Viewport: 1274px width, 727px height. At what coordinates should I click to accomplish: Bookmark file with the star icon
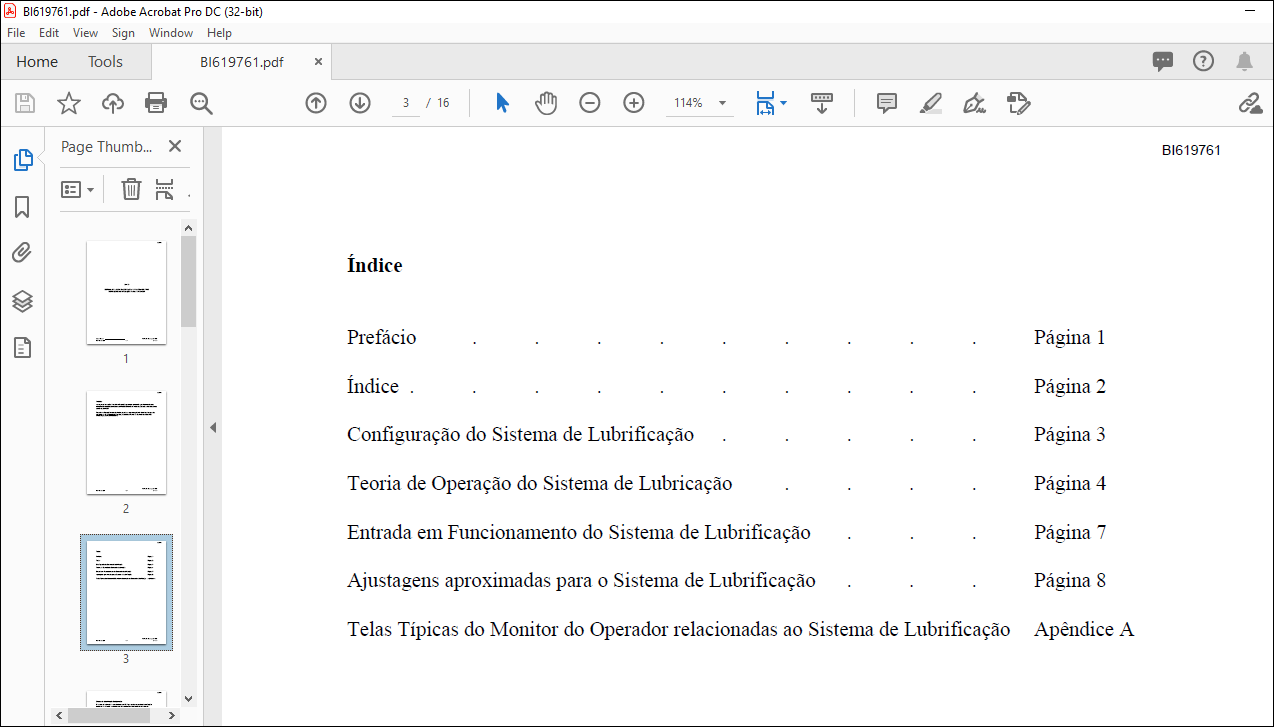(x=68, y=103)
